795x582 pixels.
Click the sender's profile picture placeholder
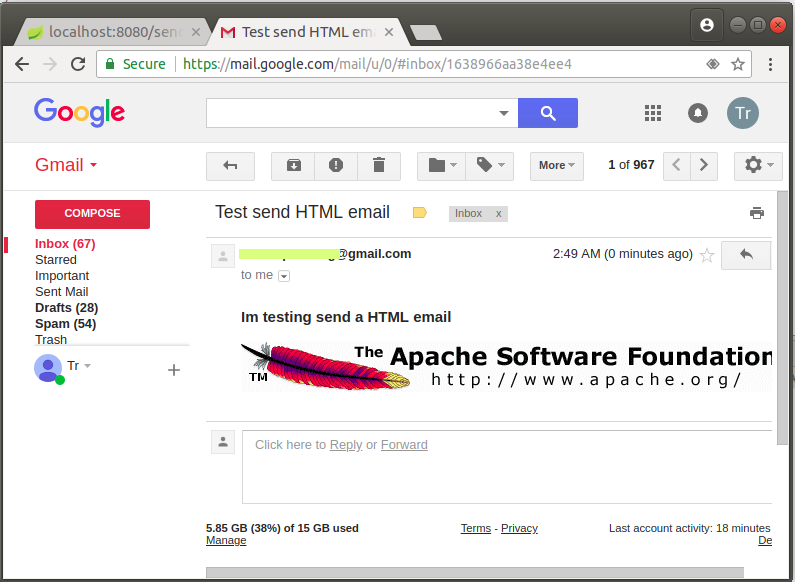223,256
